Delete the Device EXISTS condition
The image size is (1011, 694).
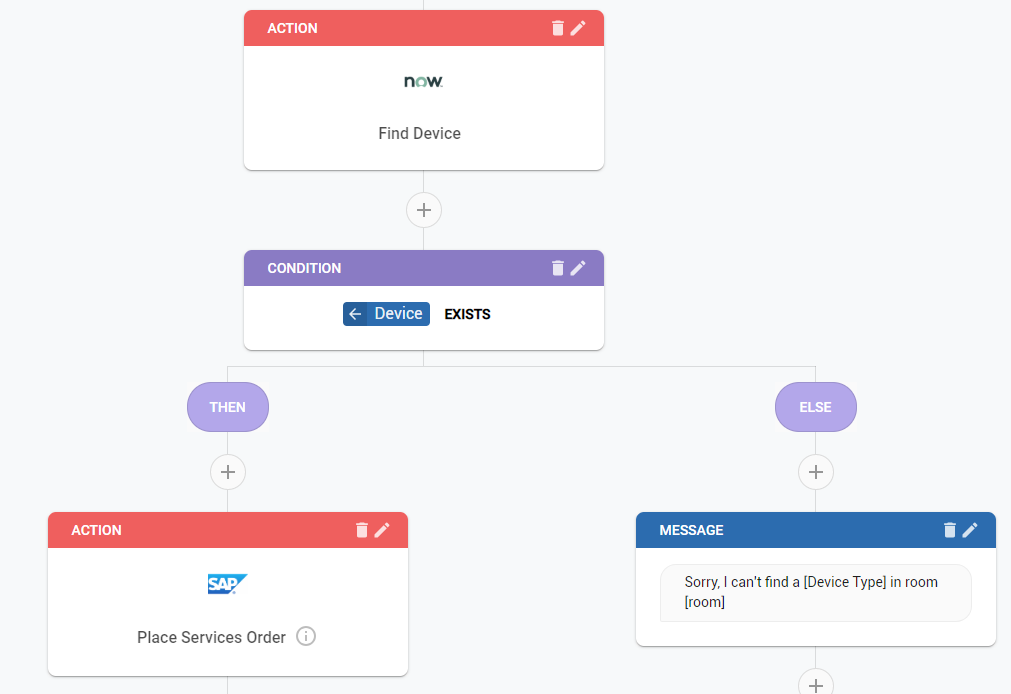pos(559,267)
